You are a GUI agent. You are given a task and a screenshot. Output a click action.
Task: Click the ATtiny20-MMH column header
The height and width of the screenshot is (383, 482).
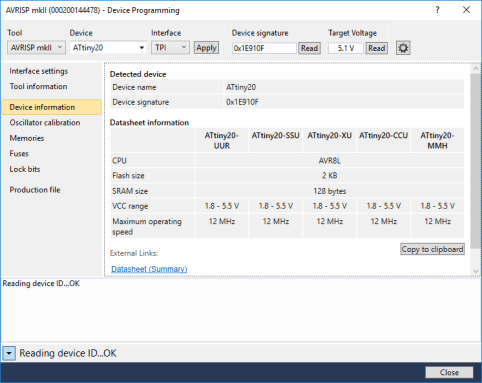point(437,140)
